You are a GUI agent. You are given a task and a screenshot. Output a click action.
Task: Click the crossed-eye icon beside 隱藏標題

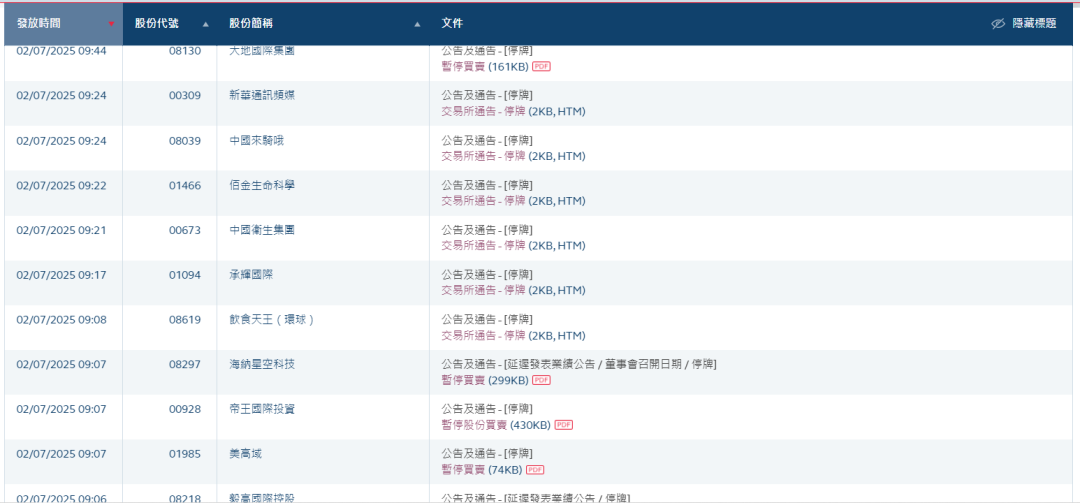[999, 23]
